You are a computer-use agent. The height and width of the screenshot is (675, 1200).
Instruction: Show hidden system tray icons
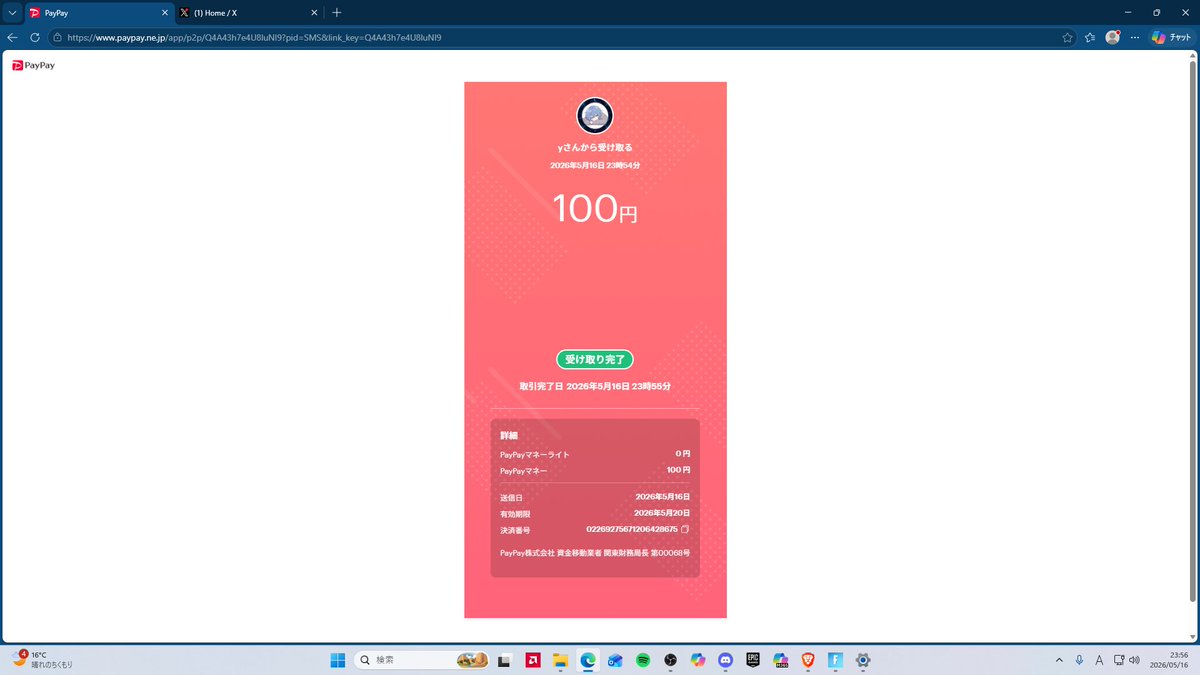[x=1059, y=660]
